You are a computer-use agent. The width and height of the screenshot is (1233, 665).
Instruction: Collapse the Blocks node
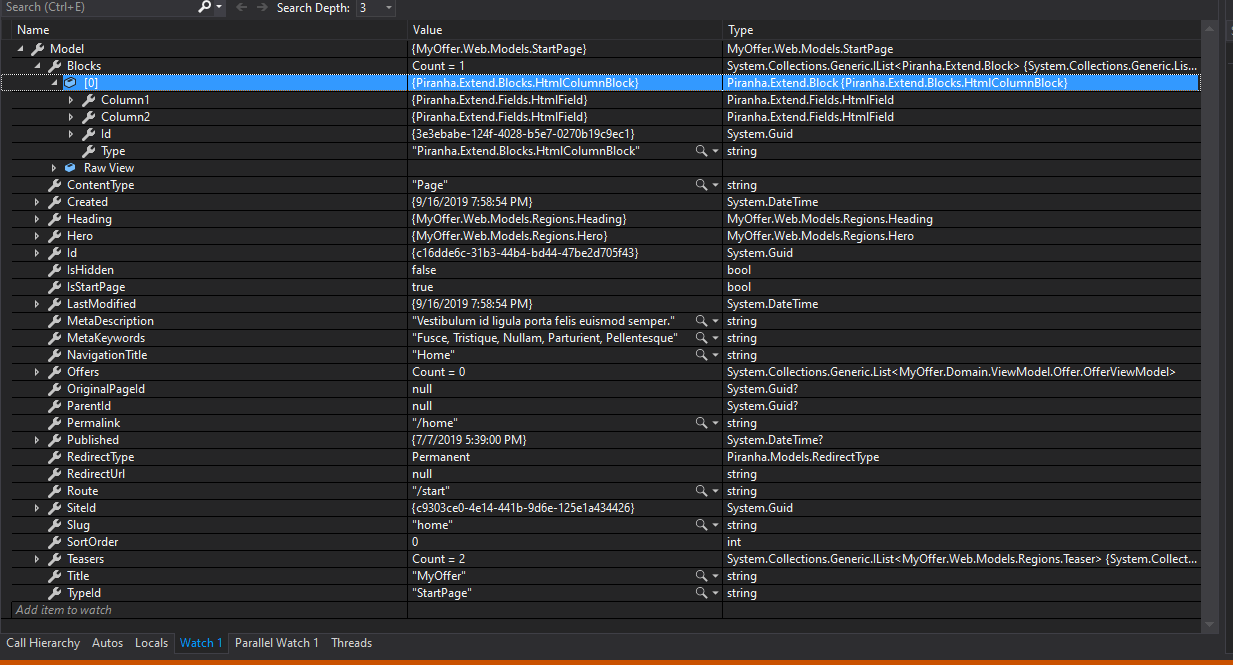coord(37,65)
